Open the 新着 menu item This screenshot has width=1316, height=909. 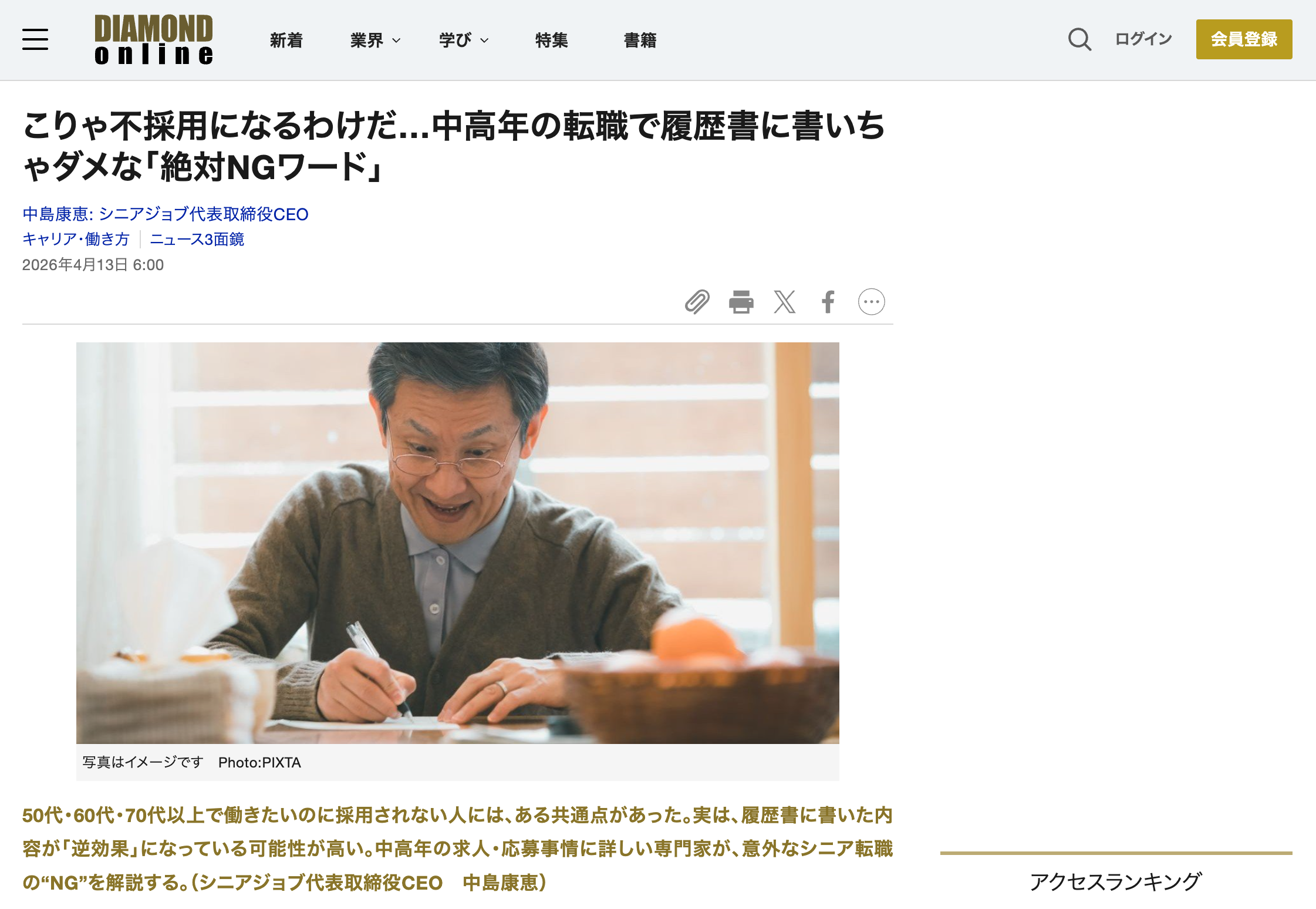[286, 40]
